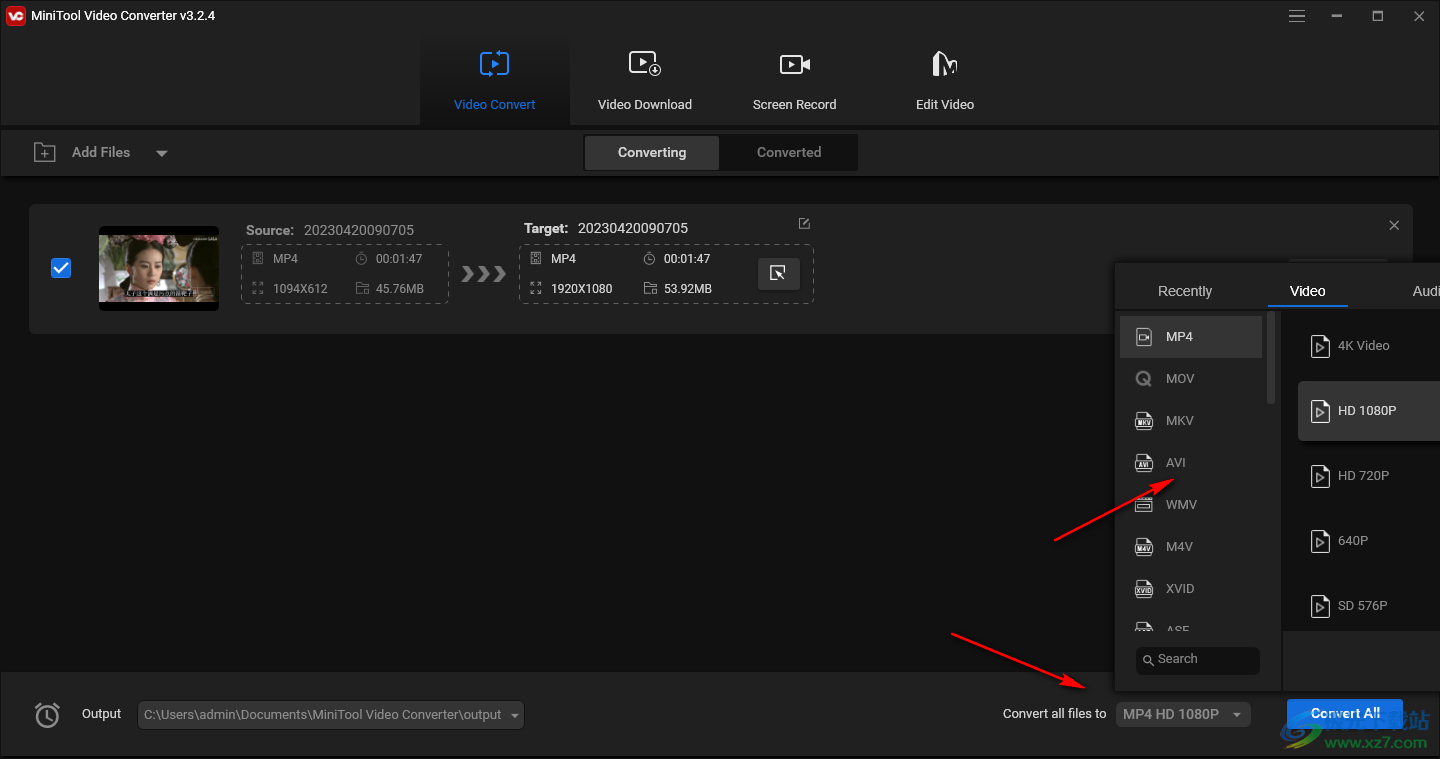
Task: Select XVID format in list
Action: 1191,589
